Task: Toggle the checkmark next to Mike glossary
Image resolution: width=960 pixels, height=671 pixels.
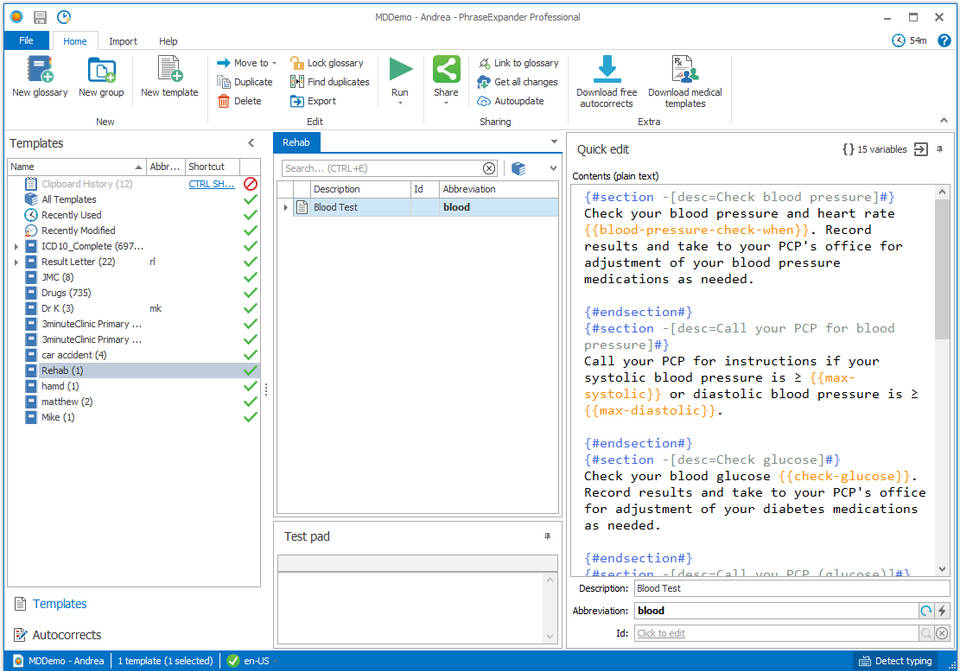Action: [x=250, y=417]
